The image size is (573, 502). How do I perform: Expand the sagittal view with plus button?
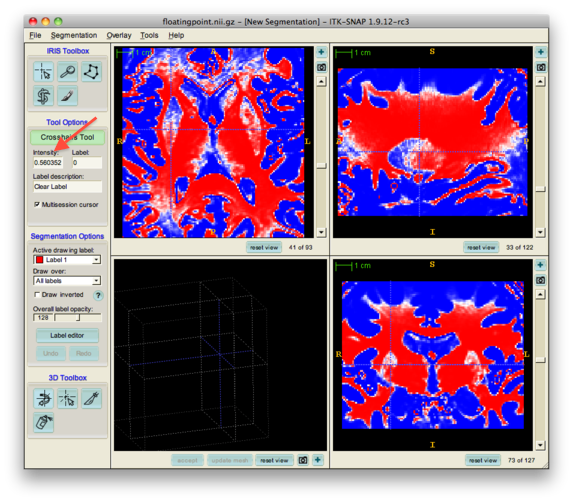(x=540, y=52)
